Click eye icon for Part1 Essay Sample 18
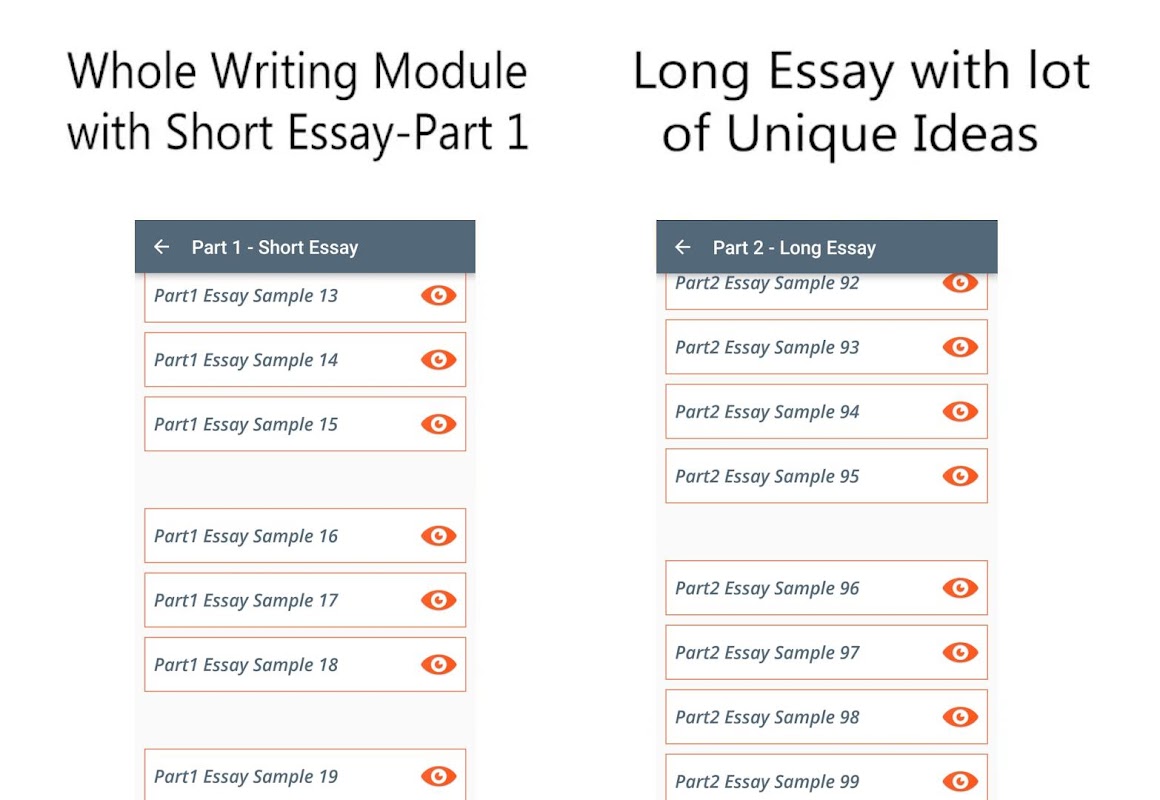The image size is (1160, 800). click(438, 665)
